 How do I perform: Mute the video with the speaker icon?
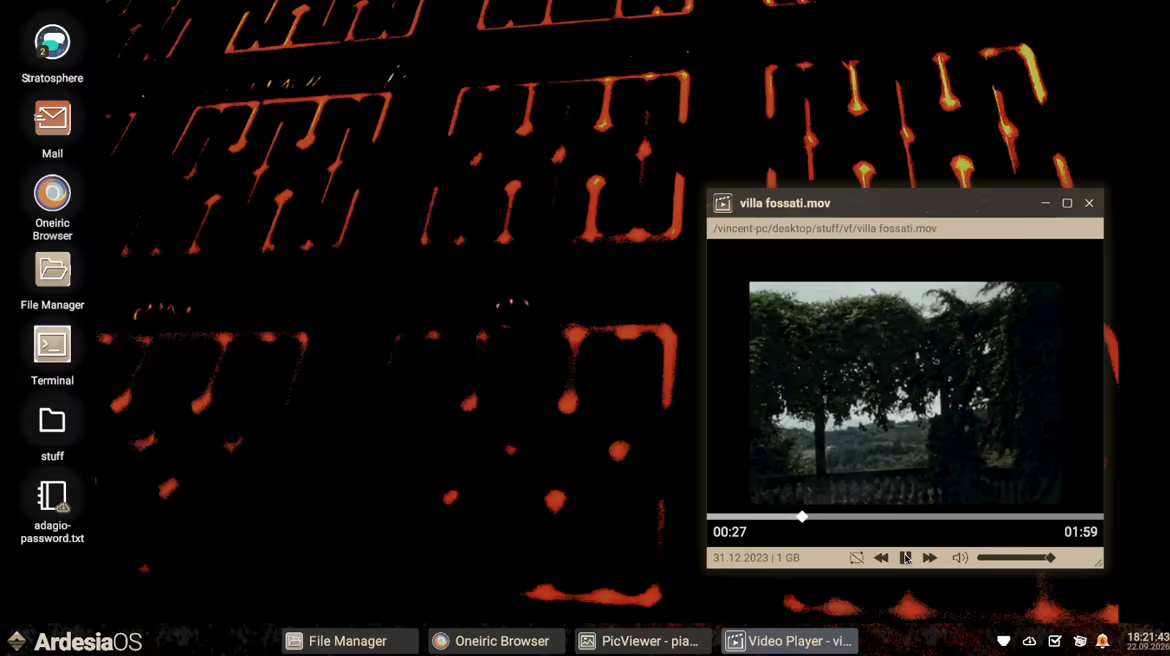[x=960, y=557]
